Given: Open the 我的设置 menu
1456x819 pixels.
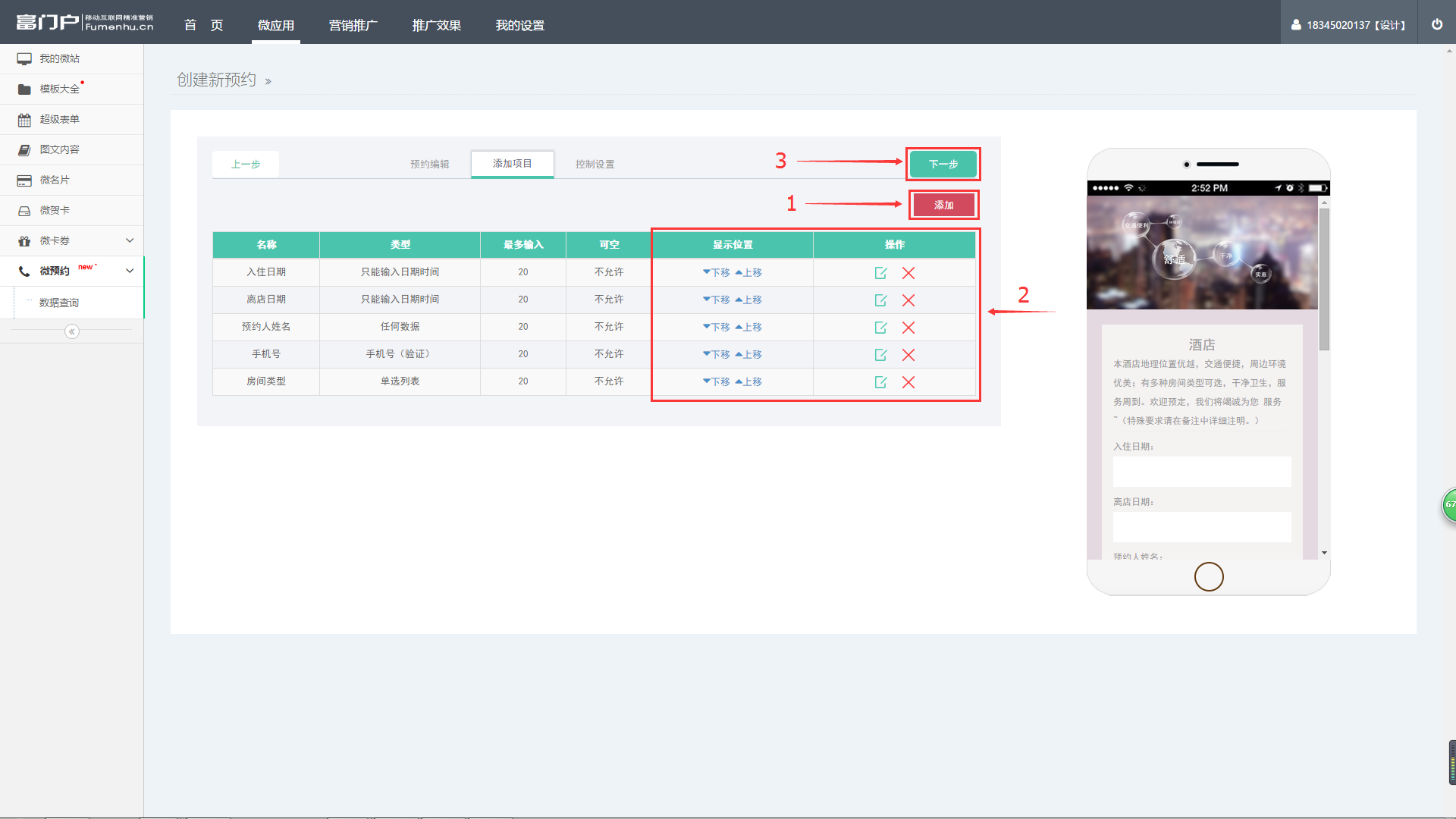Looking at the screenshot, I should pos(520,25).
